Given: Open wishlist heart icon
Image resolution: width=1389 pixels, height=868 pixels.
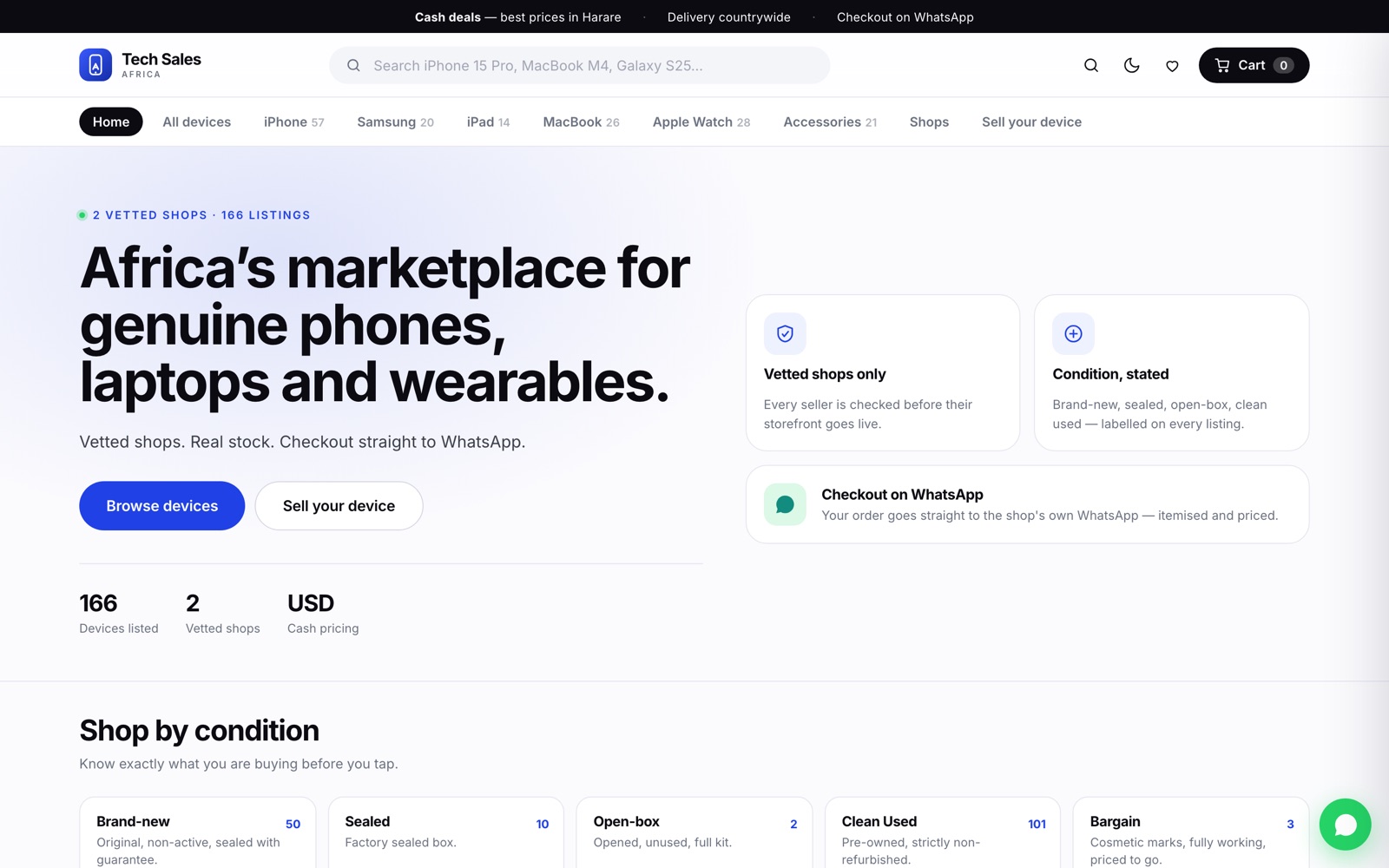Looking at the screenshot, I should (x=1172, y=65).
